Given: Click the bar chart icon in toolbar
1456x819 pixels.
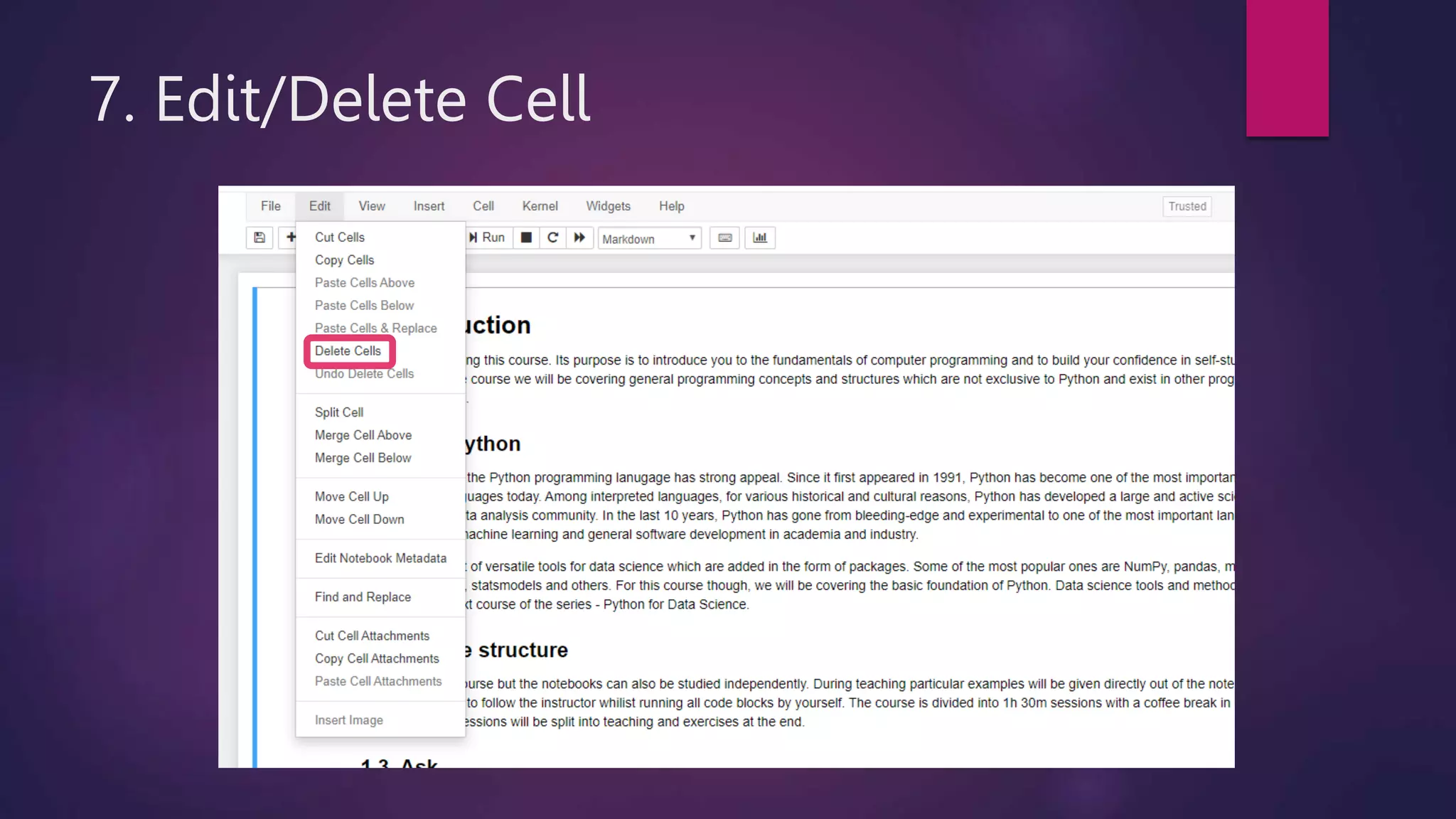Looking at the screenshot, I should [x=760, y=237].
